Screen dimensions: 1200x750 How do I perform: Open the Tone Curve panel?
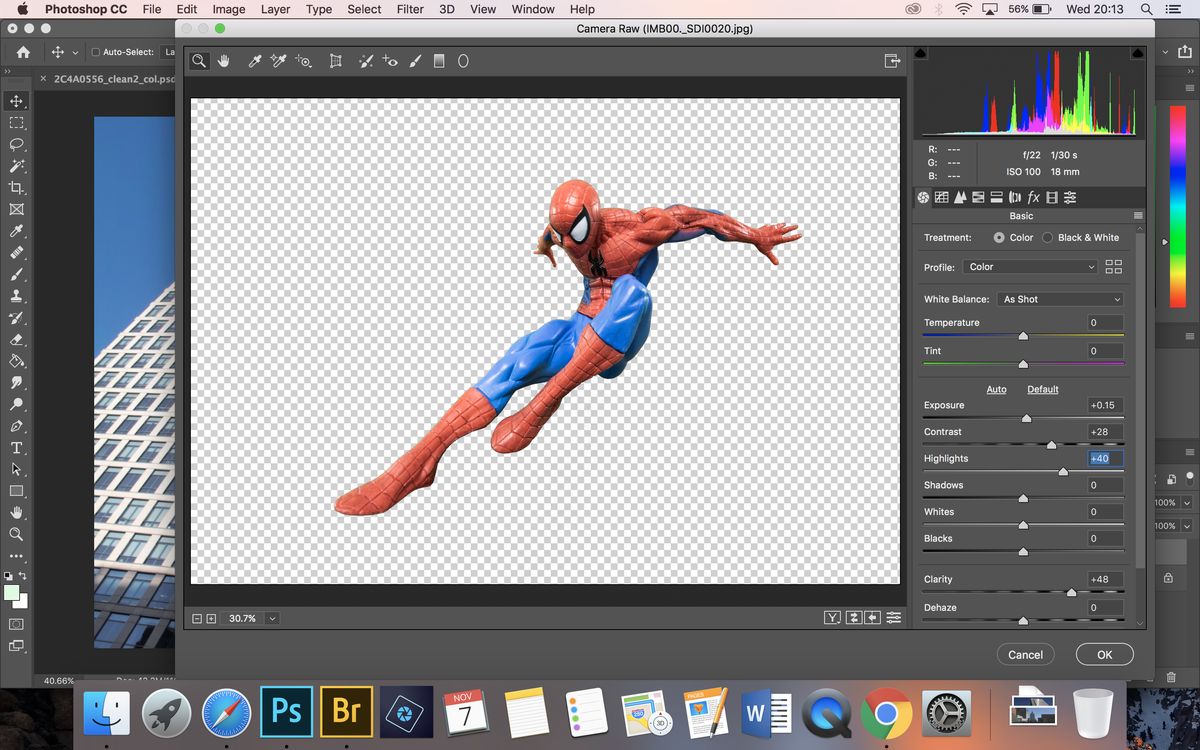click(941, 197)
